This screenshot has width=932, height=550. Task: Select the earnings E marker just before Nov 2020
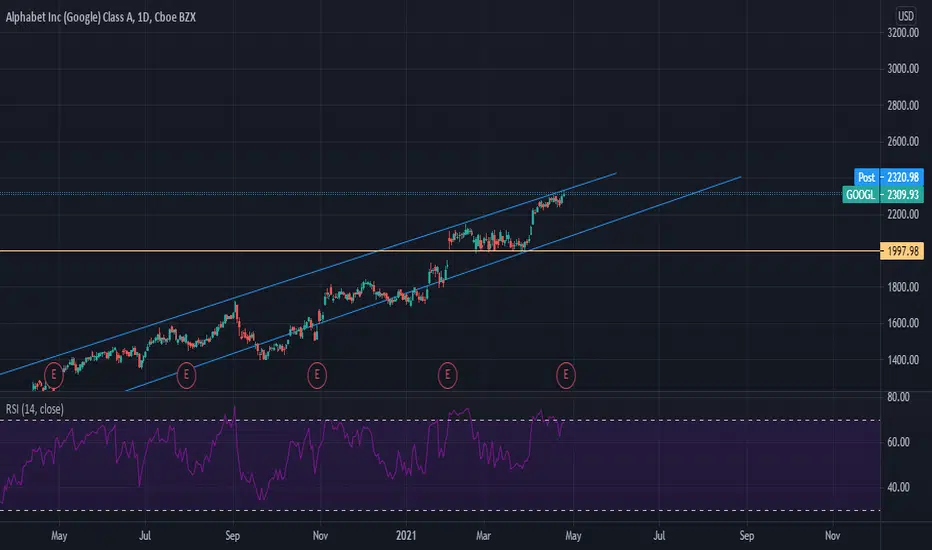pos(317,375)
